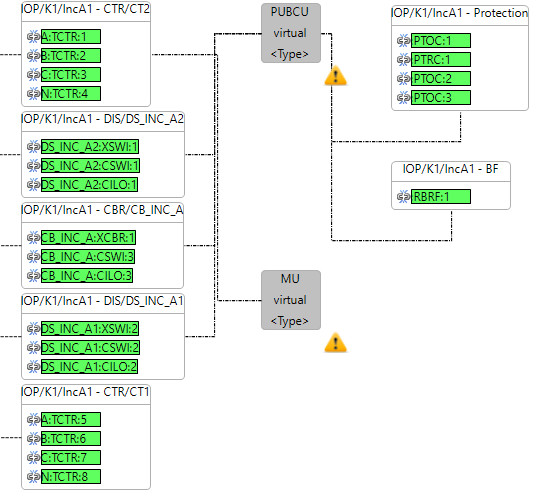Click link icon beside A:TCTR:1
The width and height of the screenshot is (538, 501).
tap(33, 36)
